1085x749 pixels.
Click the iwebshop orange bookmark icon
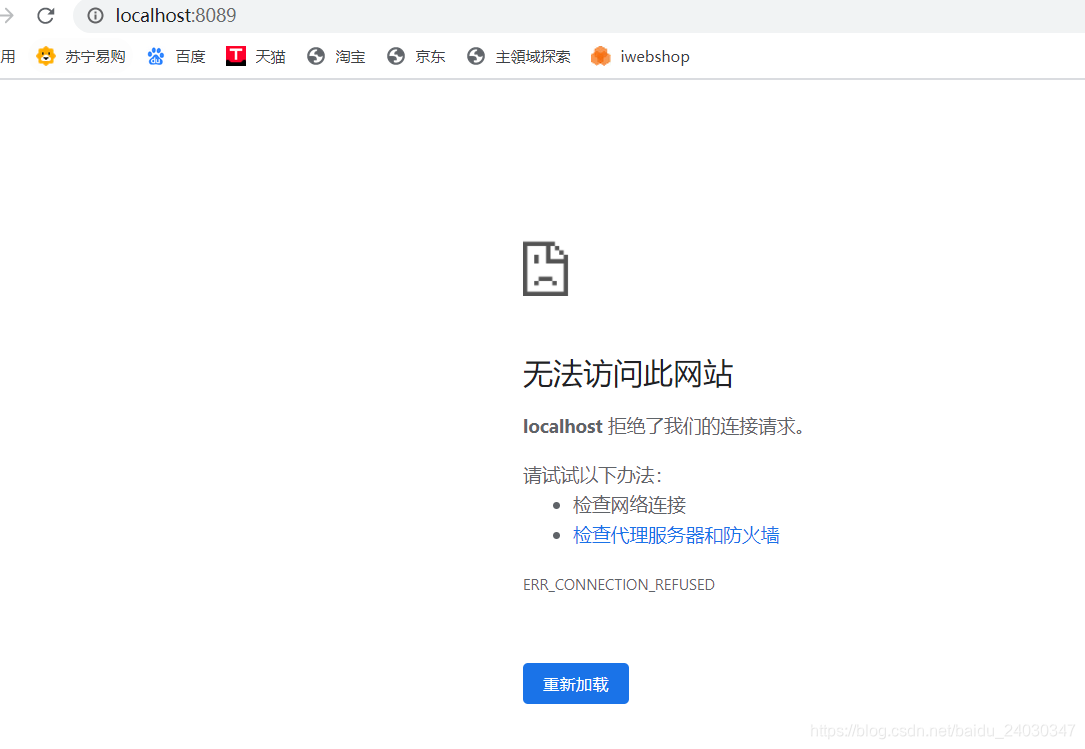601,56
